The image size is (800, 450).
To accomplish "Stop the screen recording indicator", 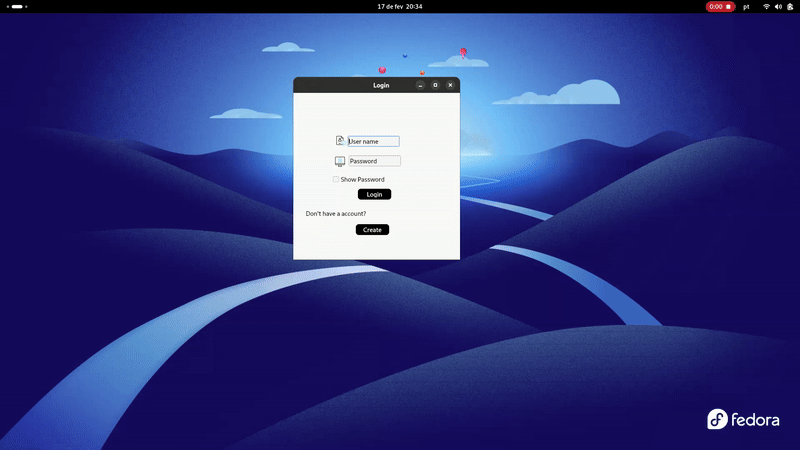I will (x=720, y=6).
